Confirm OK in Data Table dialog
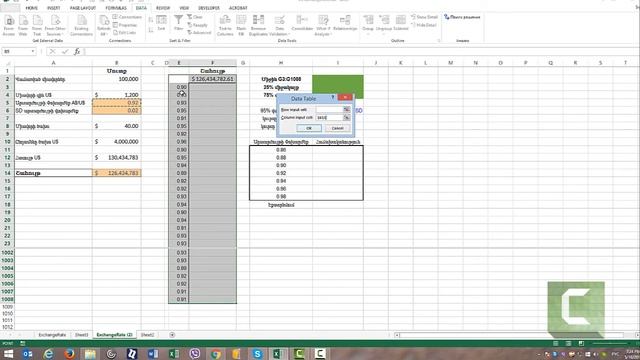Image resolution: width=640 pixels, height=360 pixels. point(309,128)
